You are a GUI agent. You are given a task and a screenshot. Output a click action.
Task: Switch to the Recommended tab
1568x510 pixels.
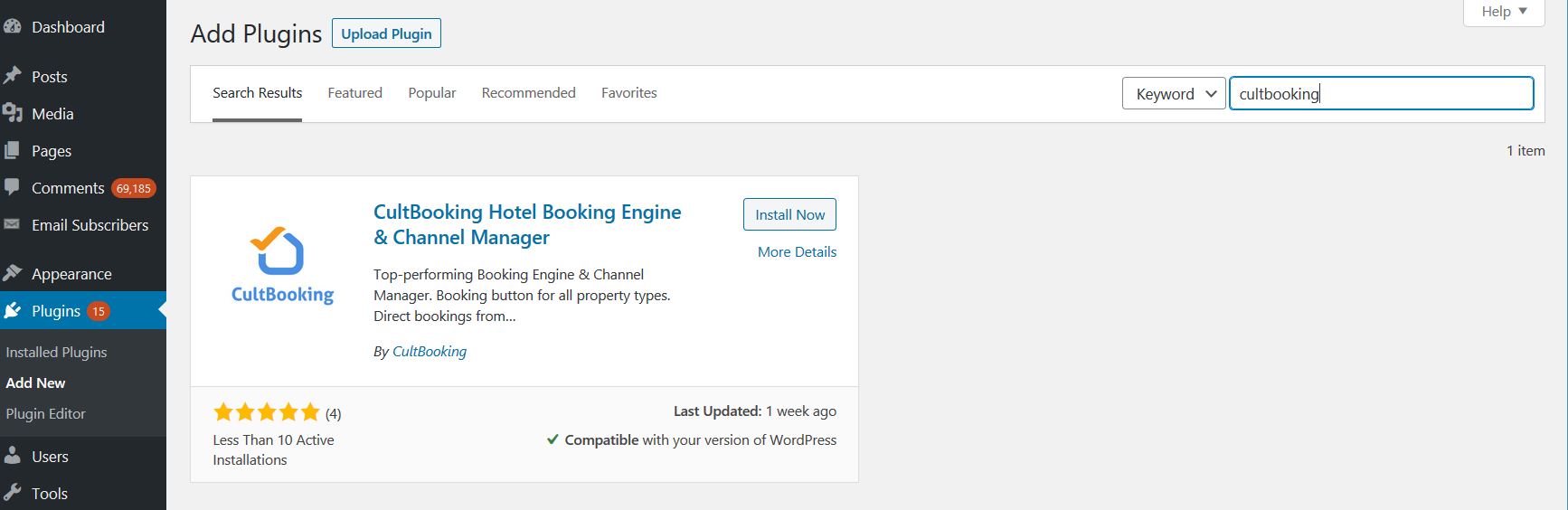528,93
